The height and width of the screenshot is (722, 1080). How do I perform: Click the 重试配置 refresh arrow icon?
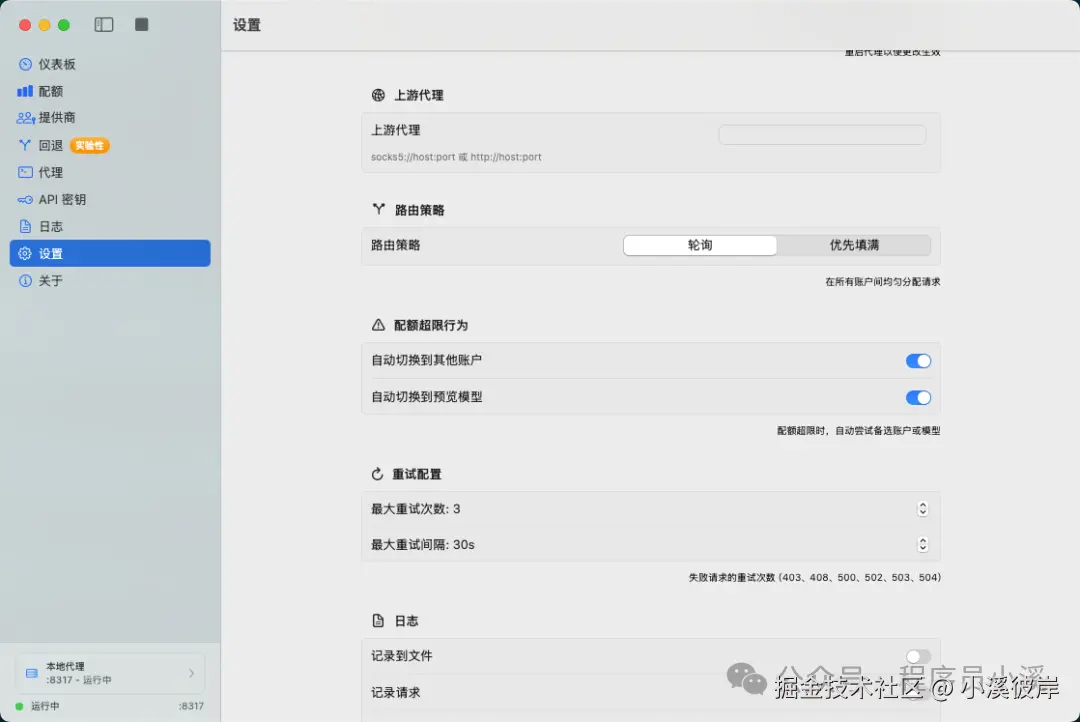377,474
